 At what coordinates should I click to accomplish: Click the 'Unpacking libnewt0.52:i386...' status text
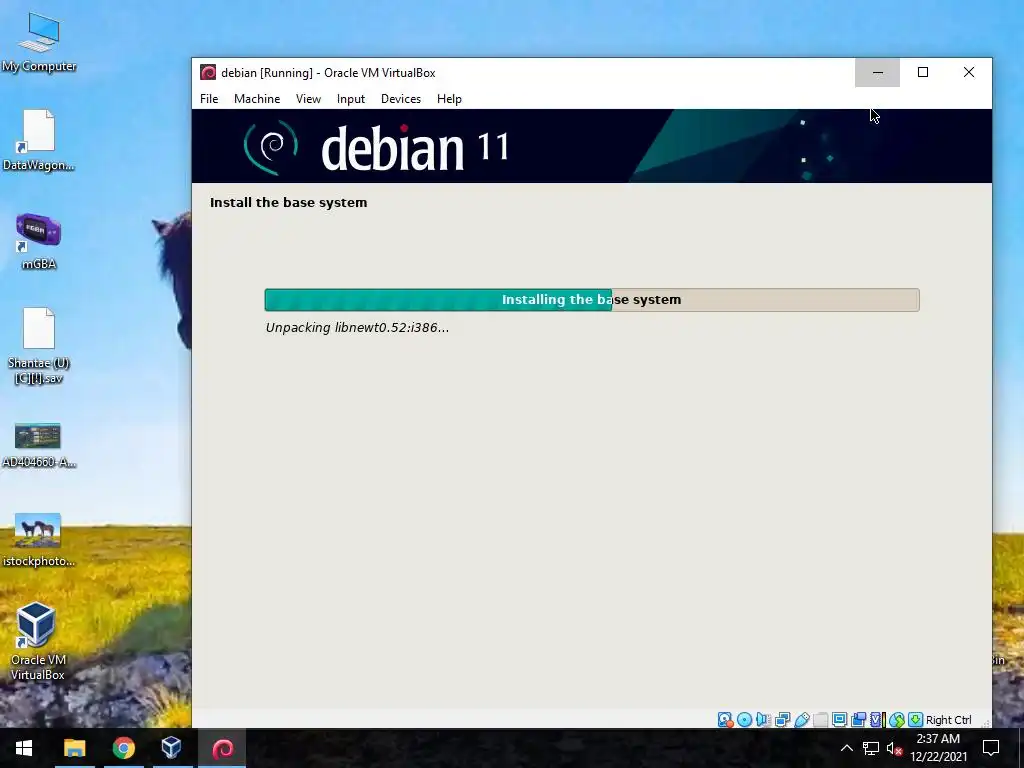[x=357, y=328]
